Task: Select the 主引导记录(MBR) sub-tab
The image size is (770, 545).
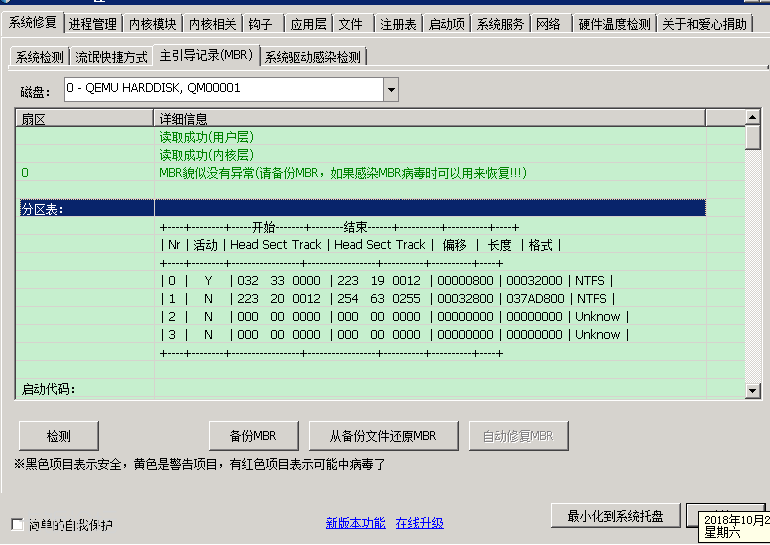Action: pyautogui.click(x=206, y=55)
